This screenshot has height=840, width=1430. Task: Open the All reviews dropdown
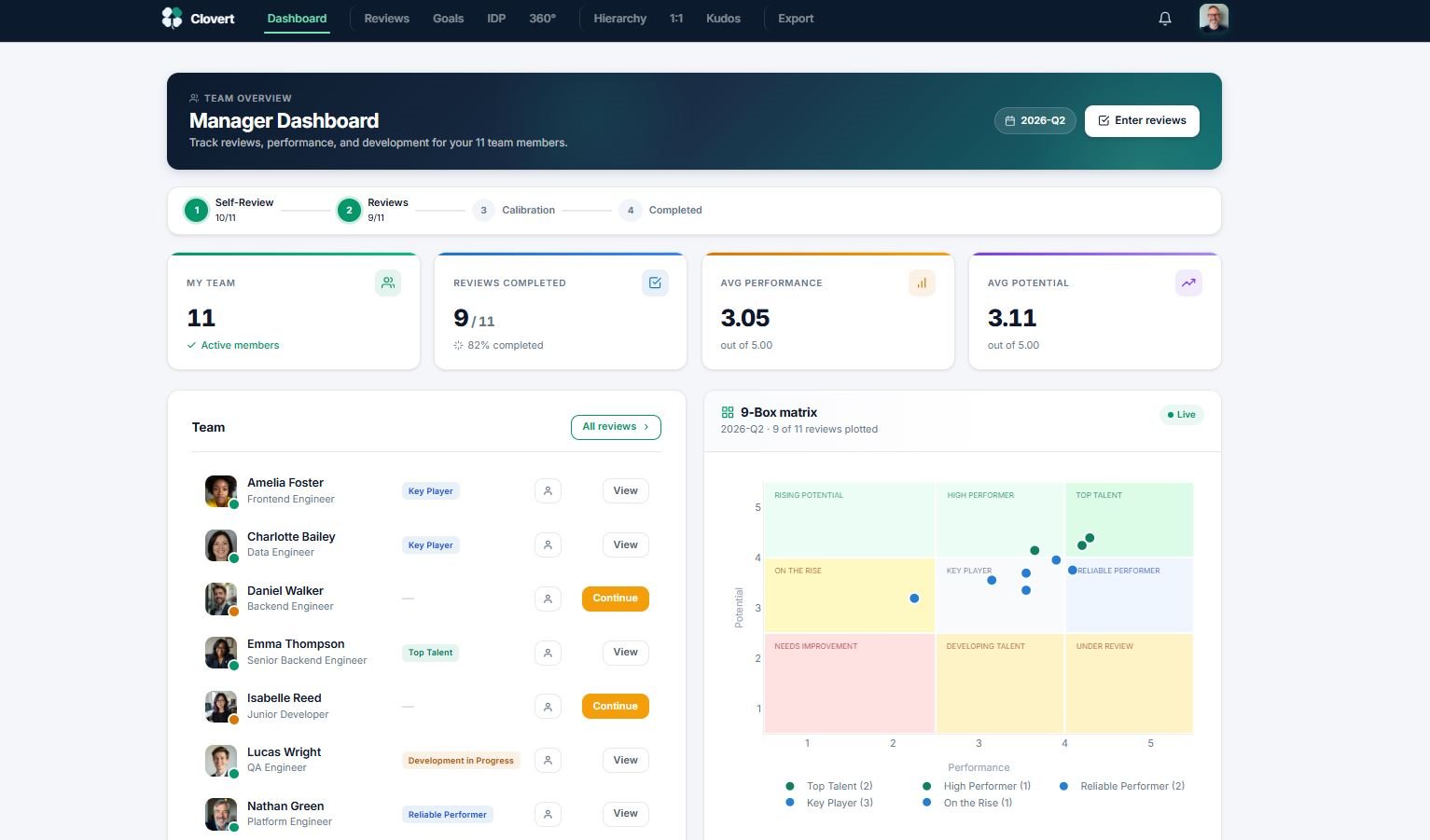tap(615, 426)
